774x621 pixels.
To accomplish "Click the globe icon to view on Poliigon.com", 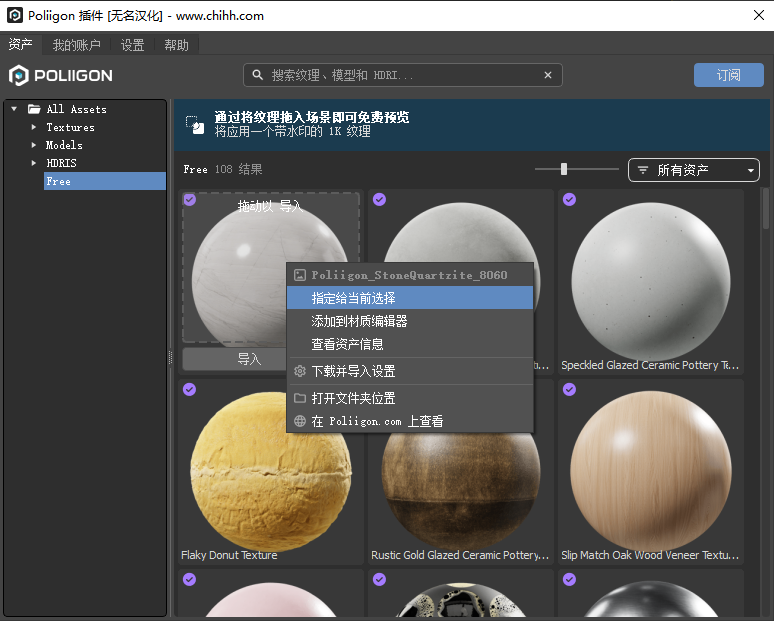I will [300, 421].
